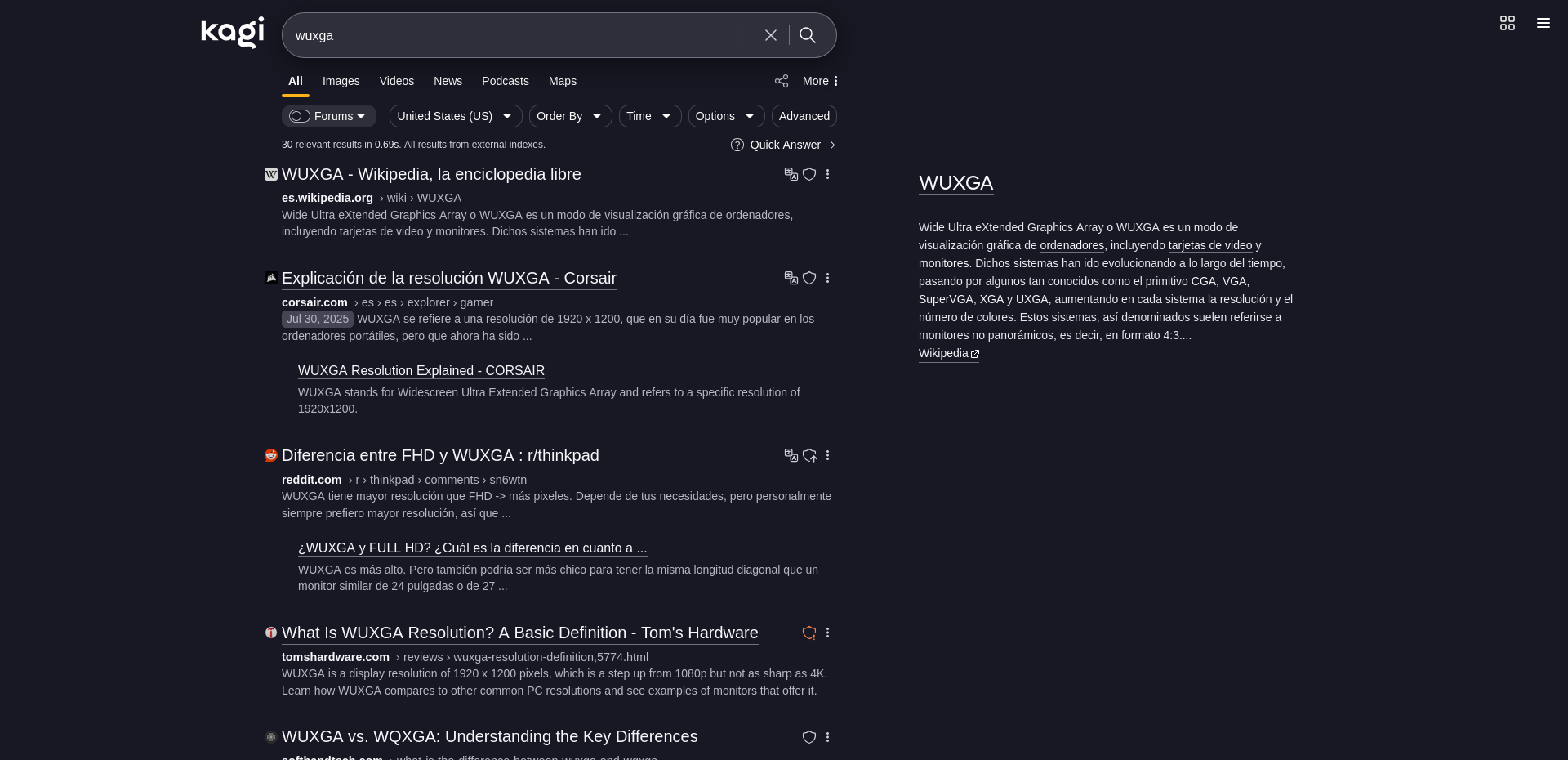Open the Order By dropdown
This screenshot has height=760, width=1568.
click(x=569, y=116)
